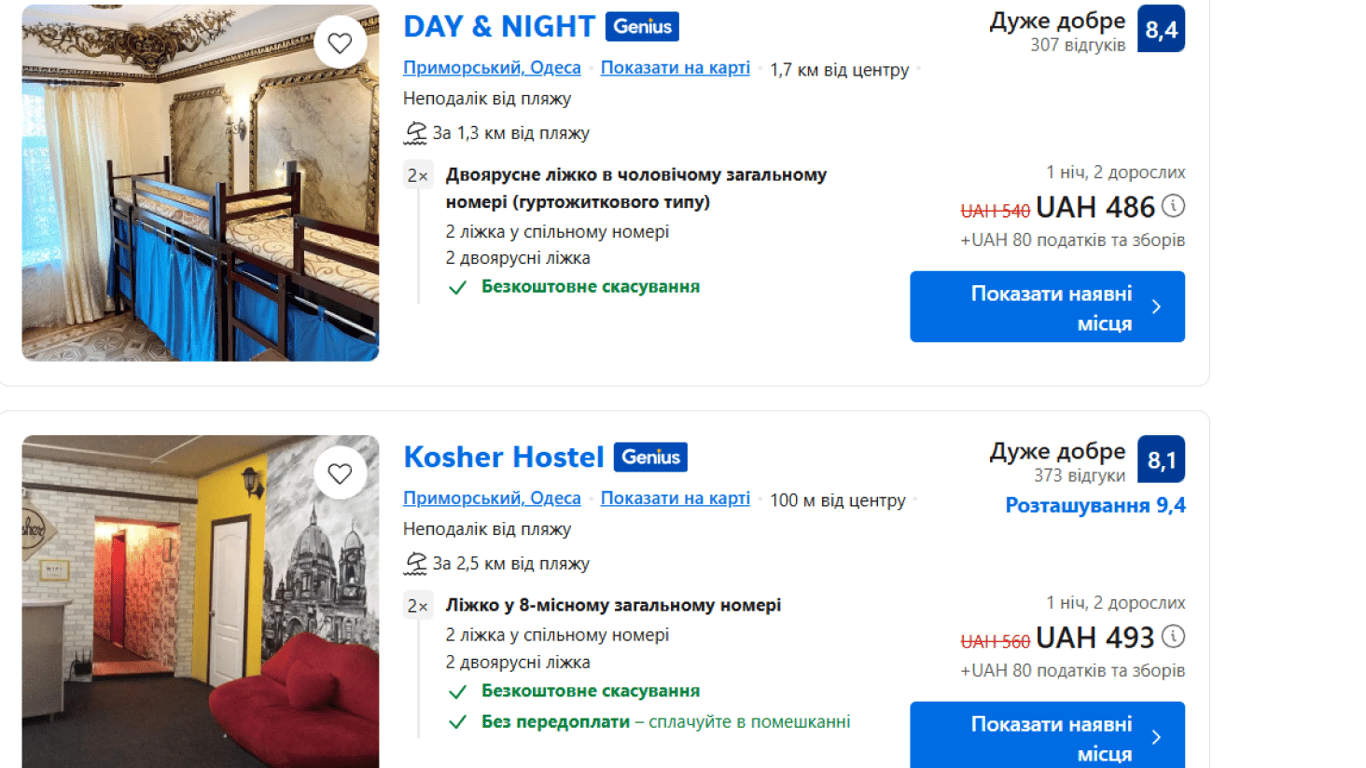
Task: Click Приморський, Одеса link for Kosher Hostel
Action: tap(492, 498)
